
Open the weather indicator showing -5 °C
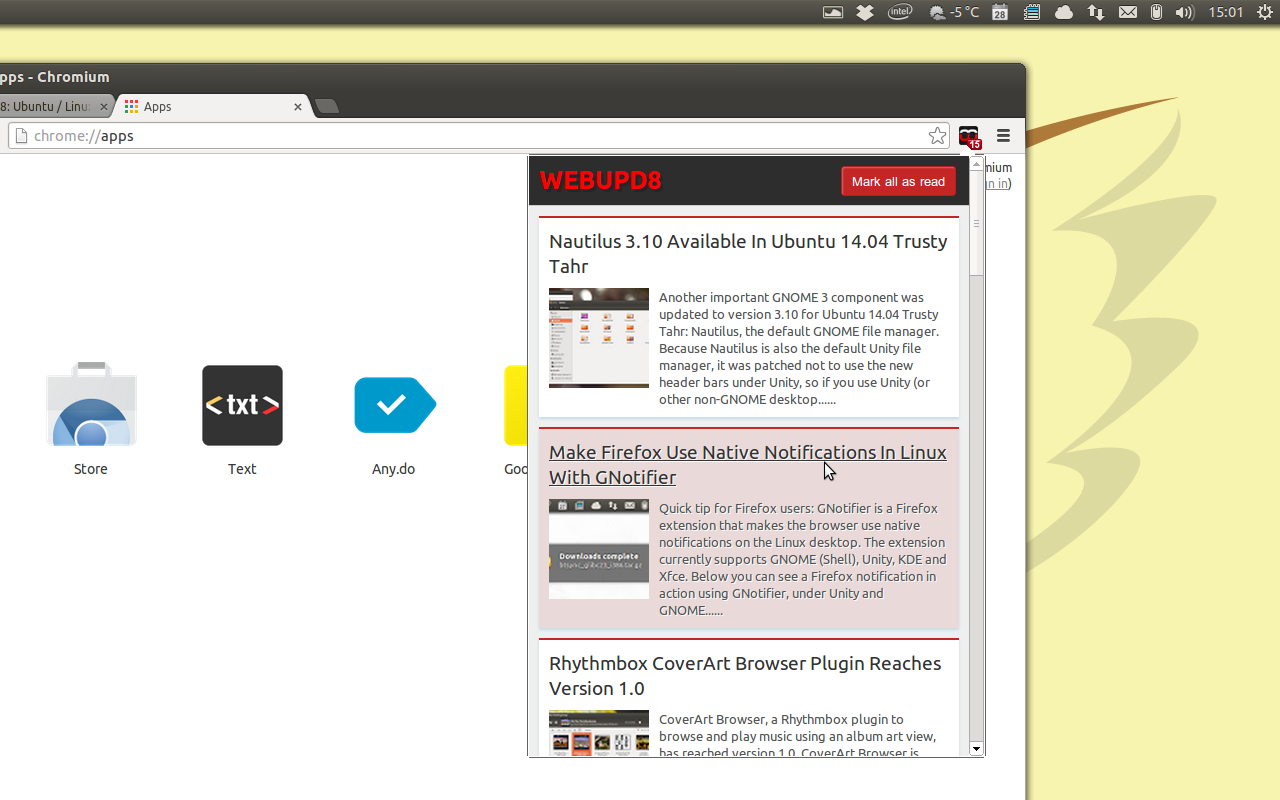click(954, 12)
